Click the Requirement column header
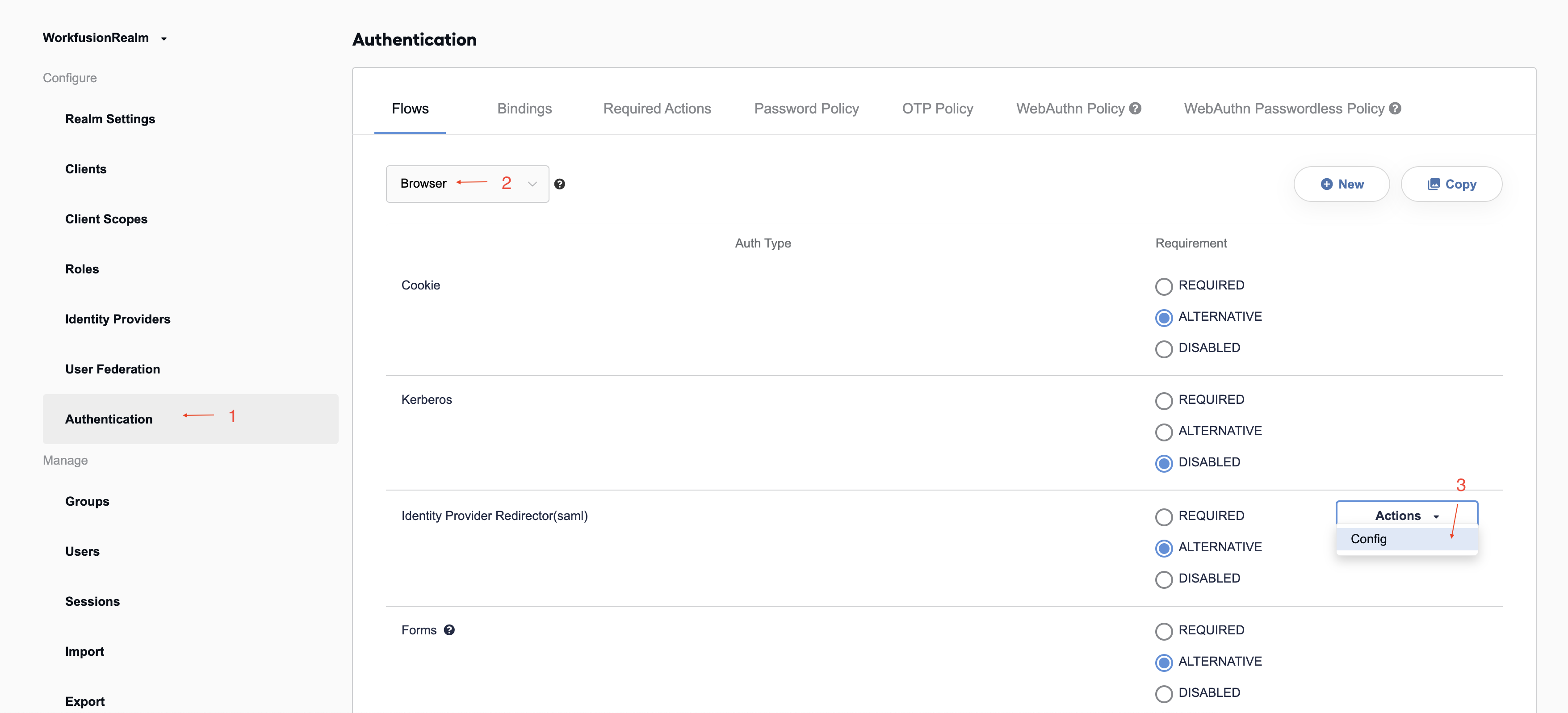The height and width of the screenshot is (713, 1568). [x=1191, y=243]
